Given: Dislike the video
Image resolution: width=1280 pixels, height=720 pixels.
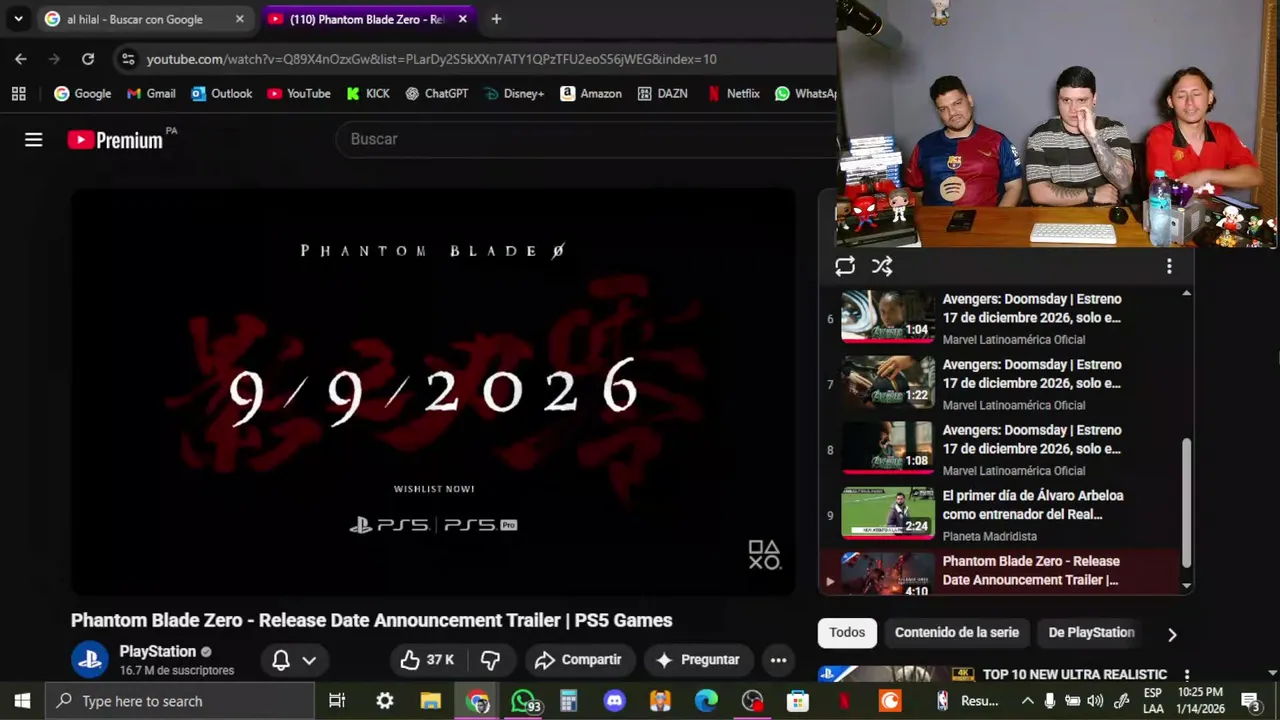Looking at the screenshot, I should [x=491, y=660].
